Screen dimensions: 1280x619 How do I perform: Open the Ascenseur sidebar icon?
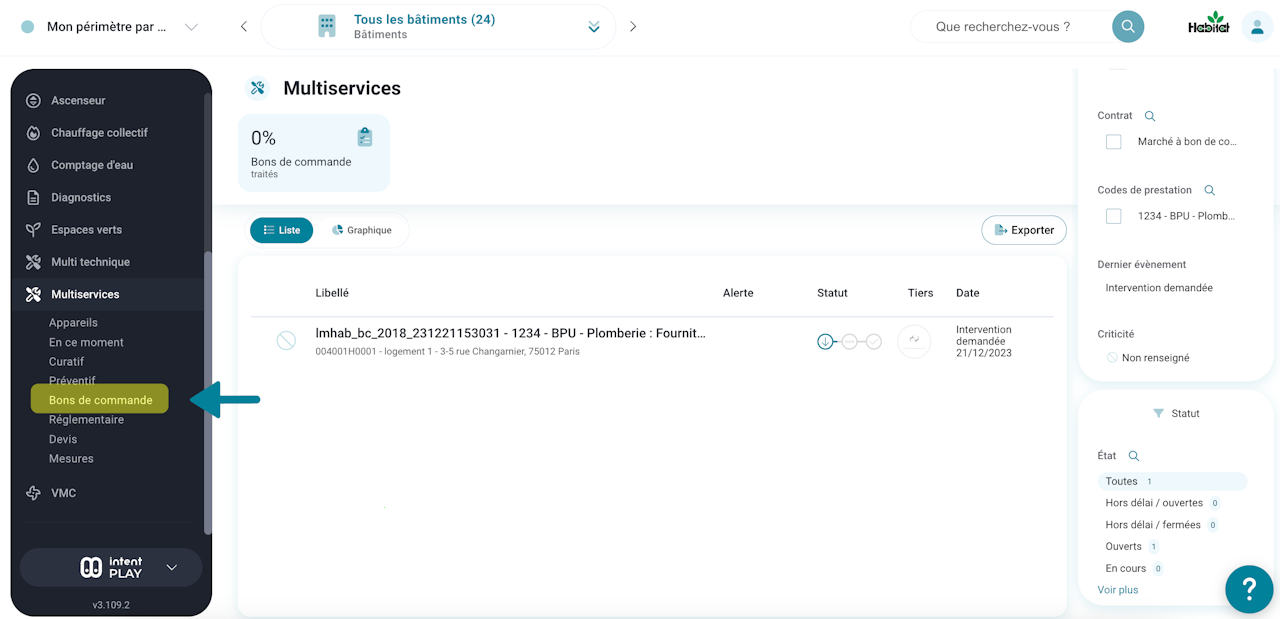click(33, 101)
